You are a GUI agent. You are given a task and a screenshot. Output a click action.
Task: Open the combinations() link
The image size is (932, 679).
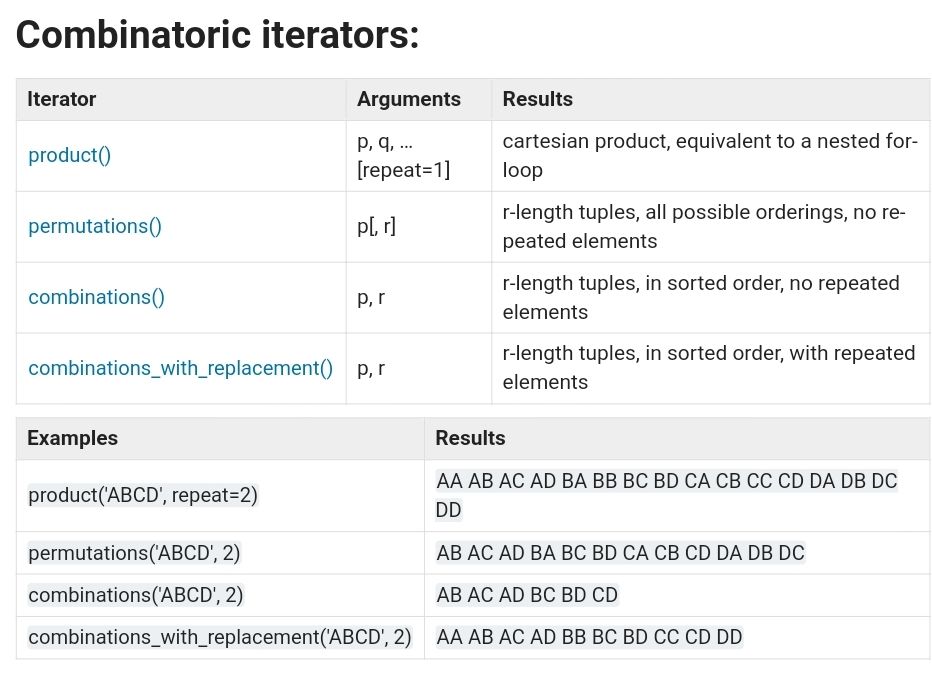96,297
